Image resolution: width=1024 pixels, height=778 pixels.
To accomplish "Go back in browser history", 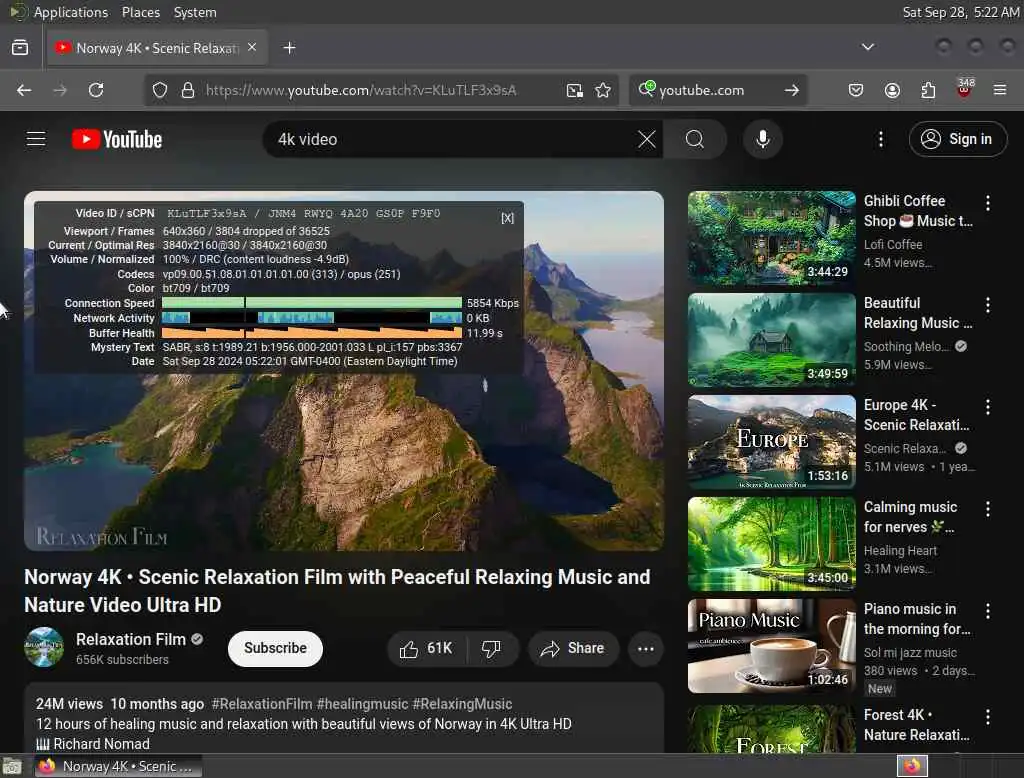I will pos(24,90).
